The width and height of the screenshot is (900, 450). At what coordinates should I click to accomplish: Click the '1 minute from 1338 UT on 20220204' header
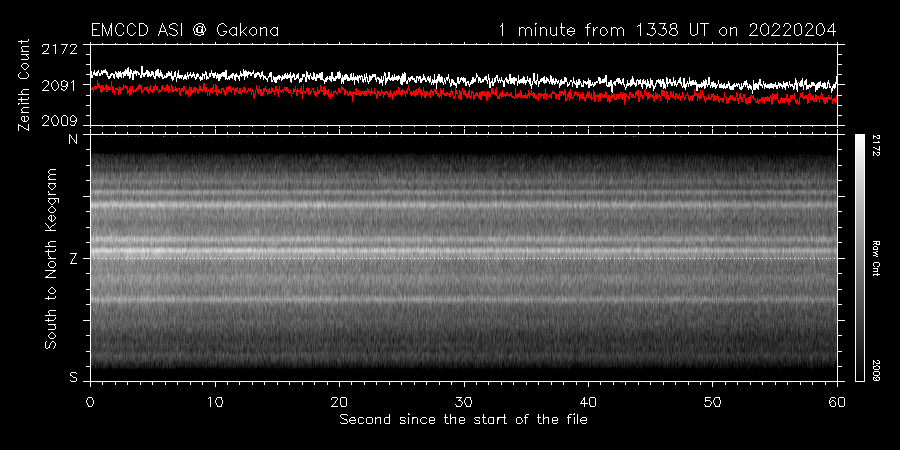coord(668,30)
